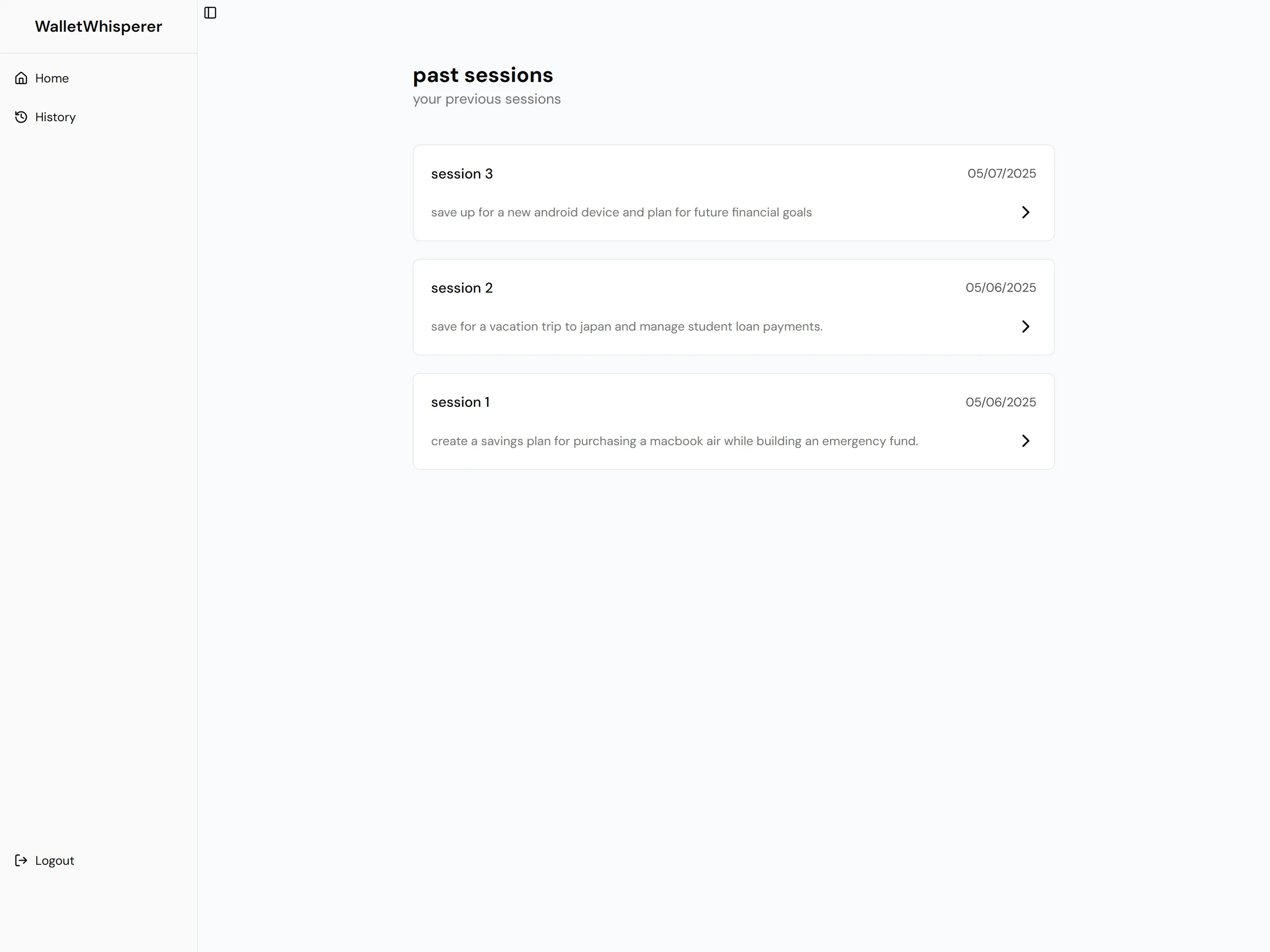The image size is (1270, 952).
Task: Open session 1 using its chevron arrow
Action: tap(1026, 441)
